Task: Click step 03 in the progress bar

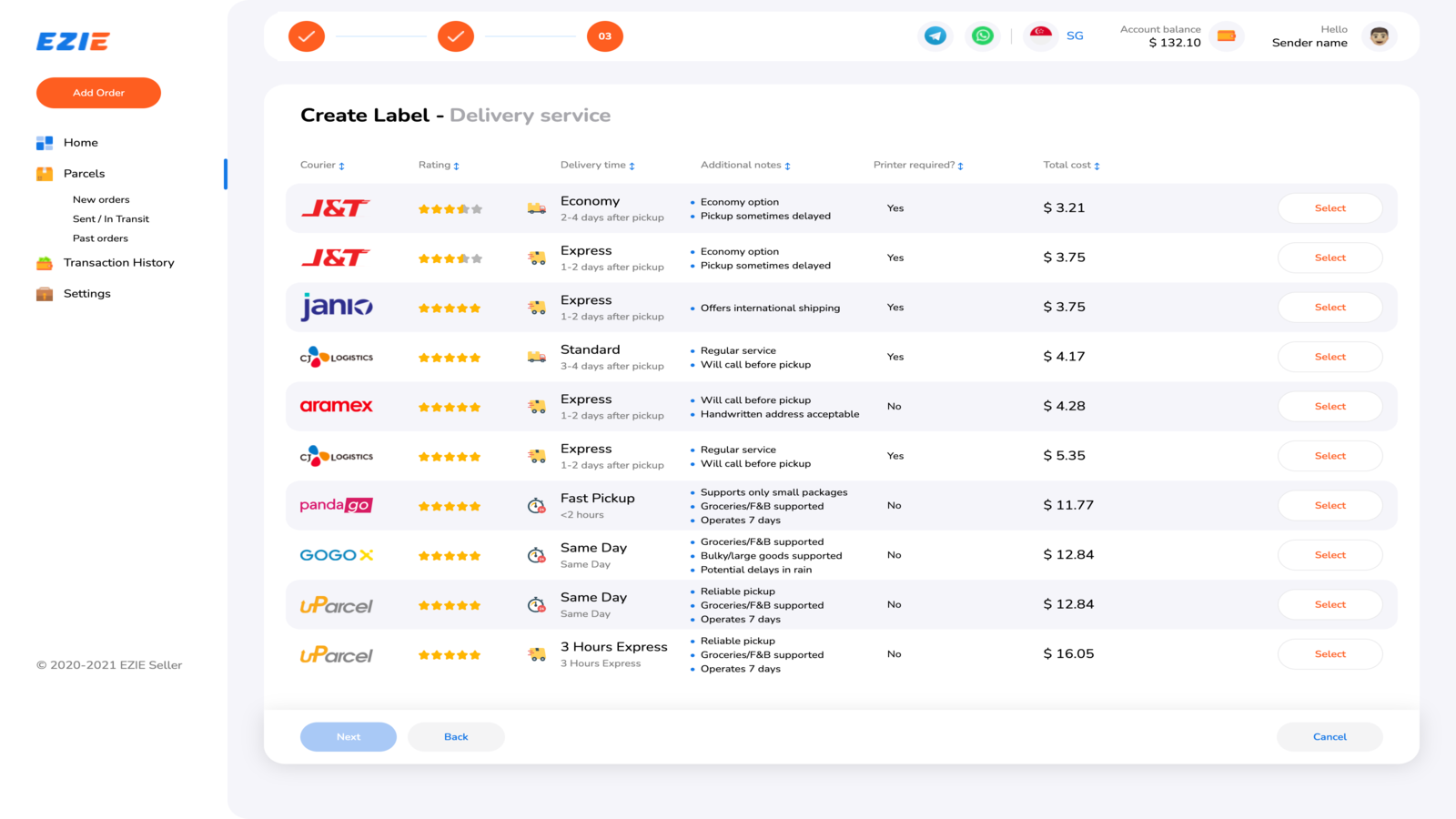Action: point(604,36)
